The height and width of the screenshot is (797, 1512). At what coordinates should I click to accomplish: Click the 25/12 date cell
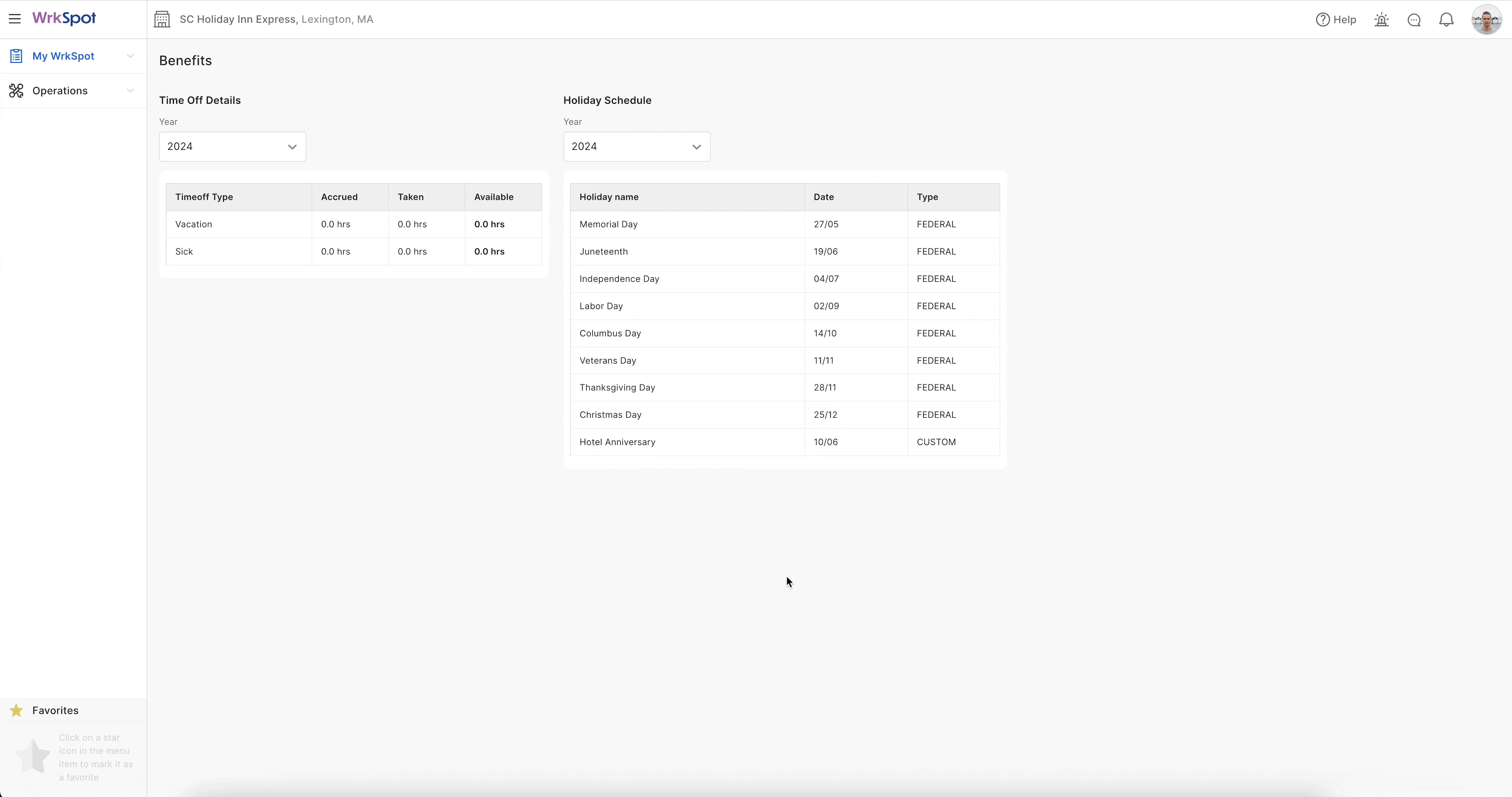pyautogui.click(x=856, y=415)
